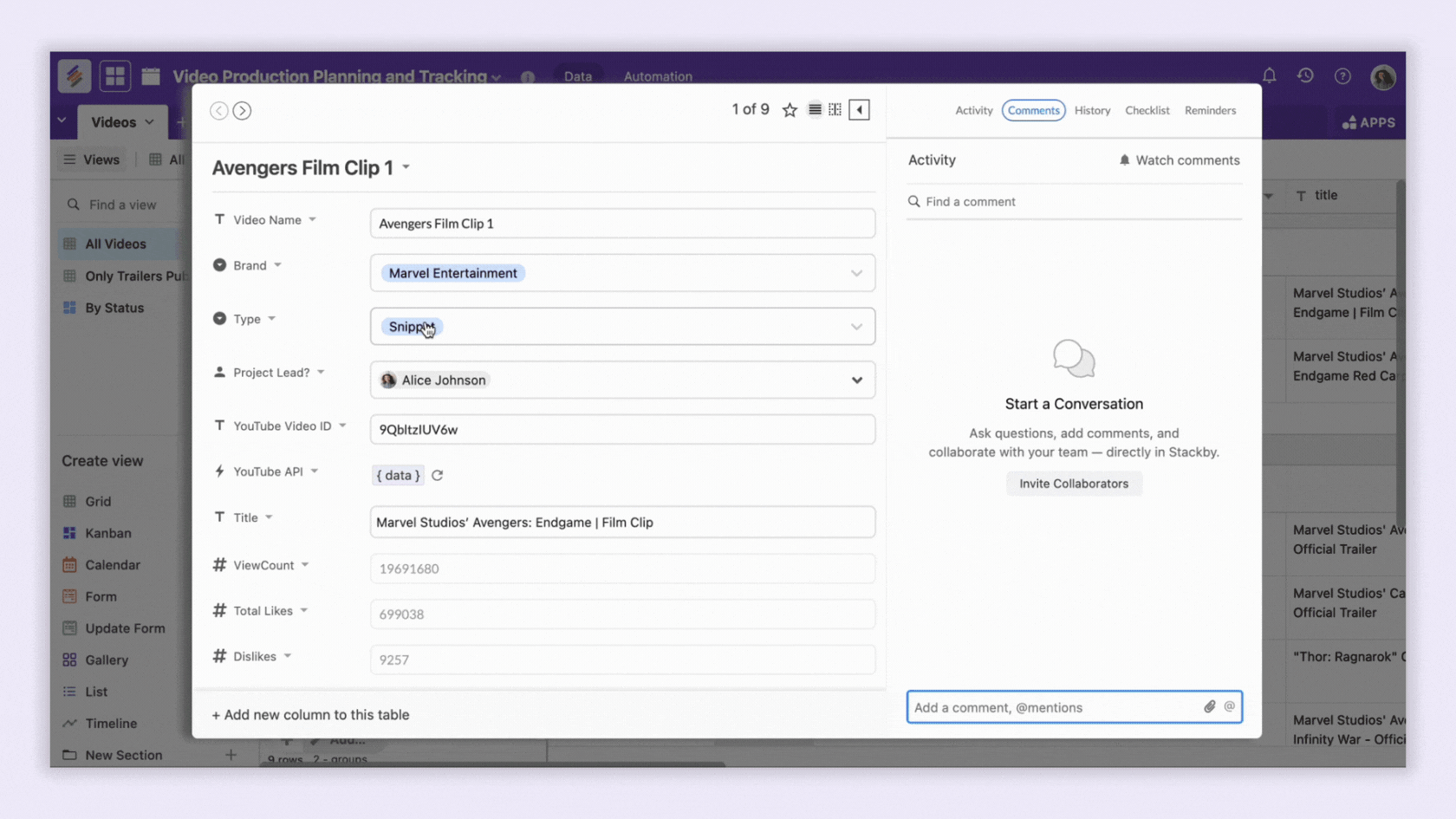1456x819 pixels.
Task: Open Video Name column options arrow
Action: pyautogui.click(x=313, y=220)
